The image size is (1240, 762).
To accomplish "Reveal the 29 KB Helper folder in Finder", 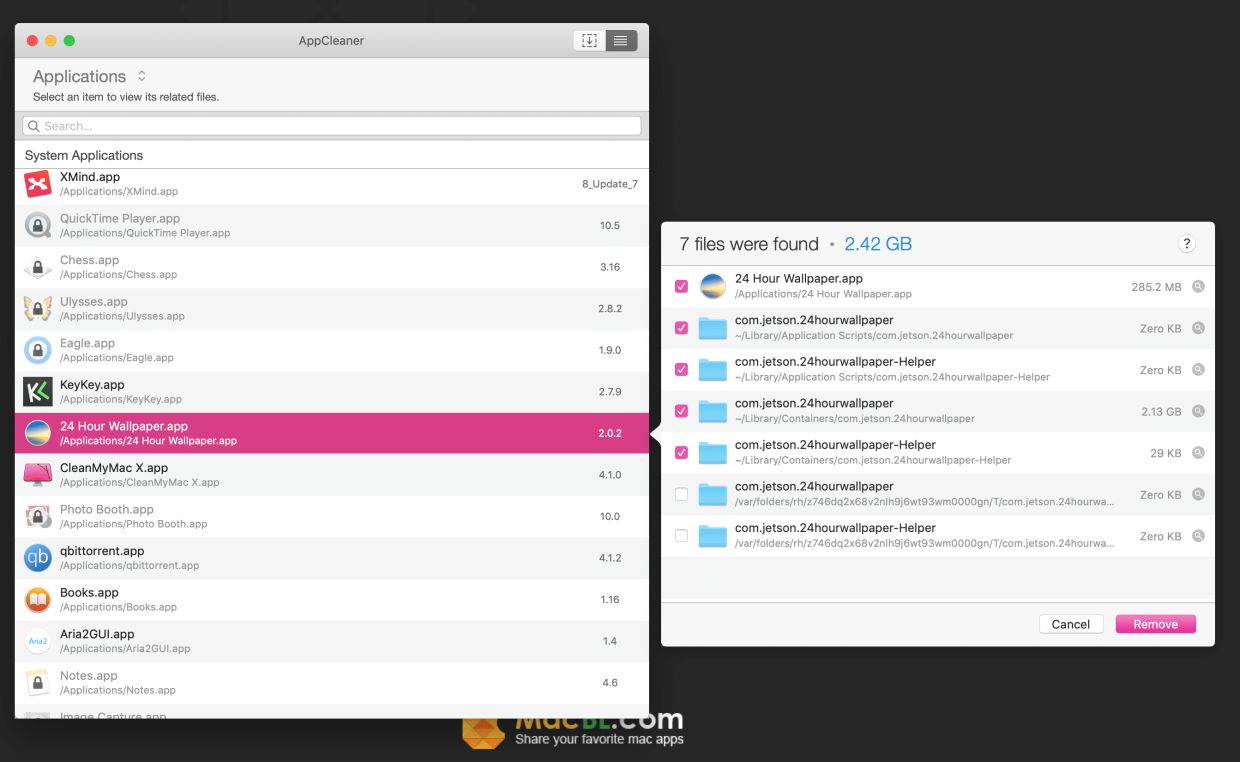I will pos(1198,453).
